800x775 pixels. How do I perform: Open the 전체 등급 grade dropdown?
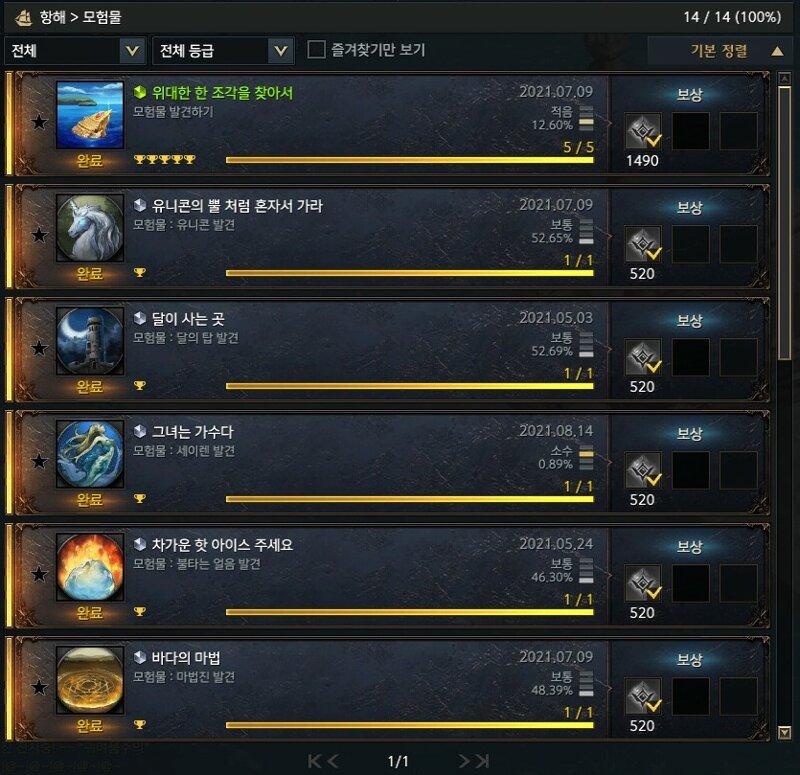coord(223,51)
